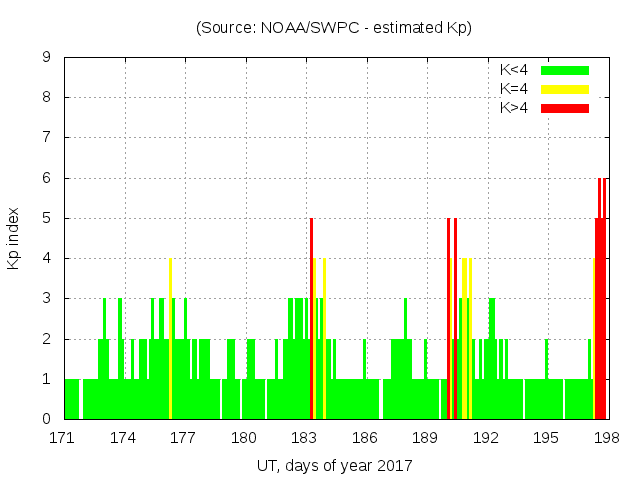
Task: Click the yellow K=4 legend swatch
Action: click(x=565, y=89)
